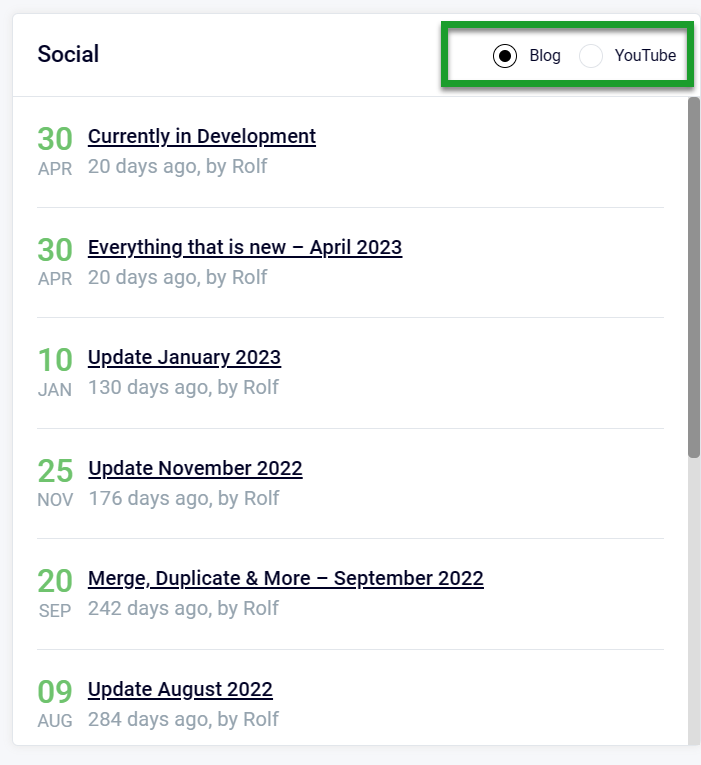Switch feed to the YouTube radio option
Viewport: 701px width, 765px height.
coord(591,56)
